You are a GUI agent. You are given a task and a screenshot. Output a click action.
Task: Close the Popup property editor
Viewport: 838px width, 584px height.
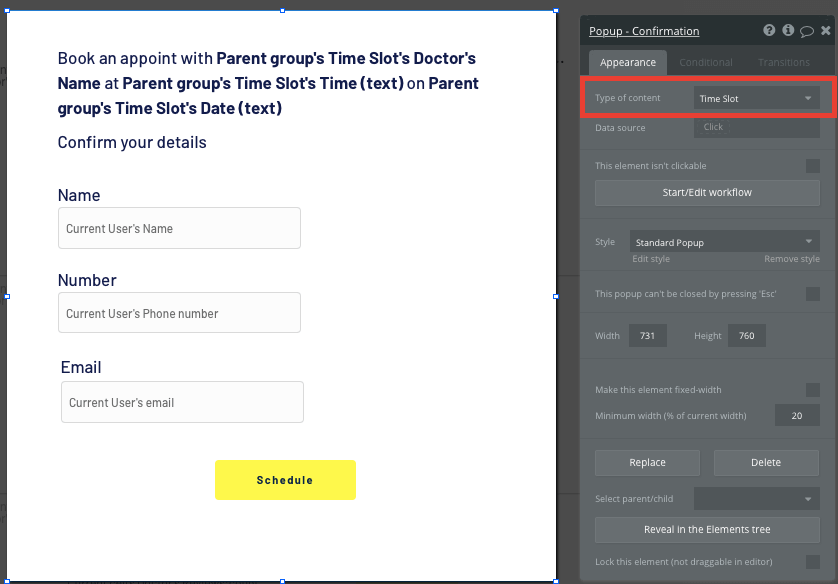[x=825, y=31]
